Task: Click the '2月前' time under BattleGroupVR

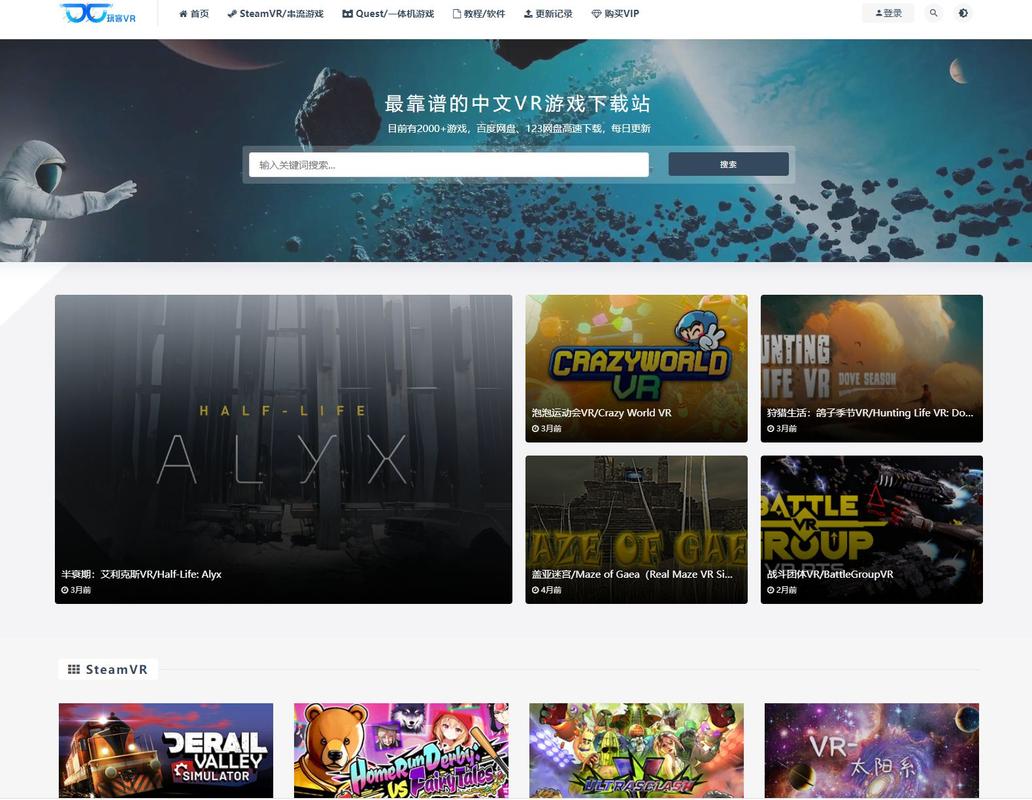Action: coord(782,590)
